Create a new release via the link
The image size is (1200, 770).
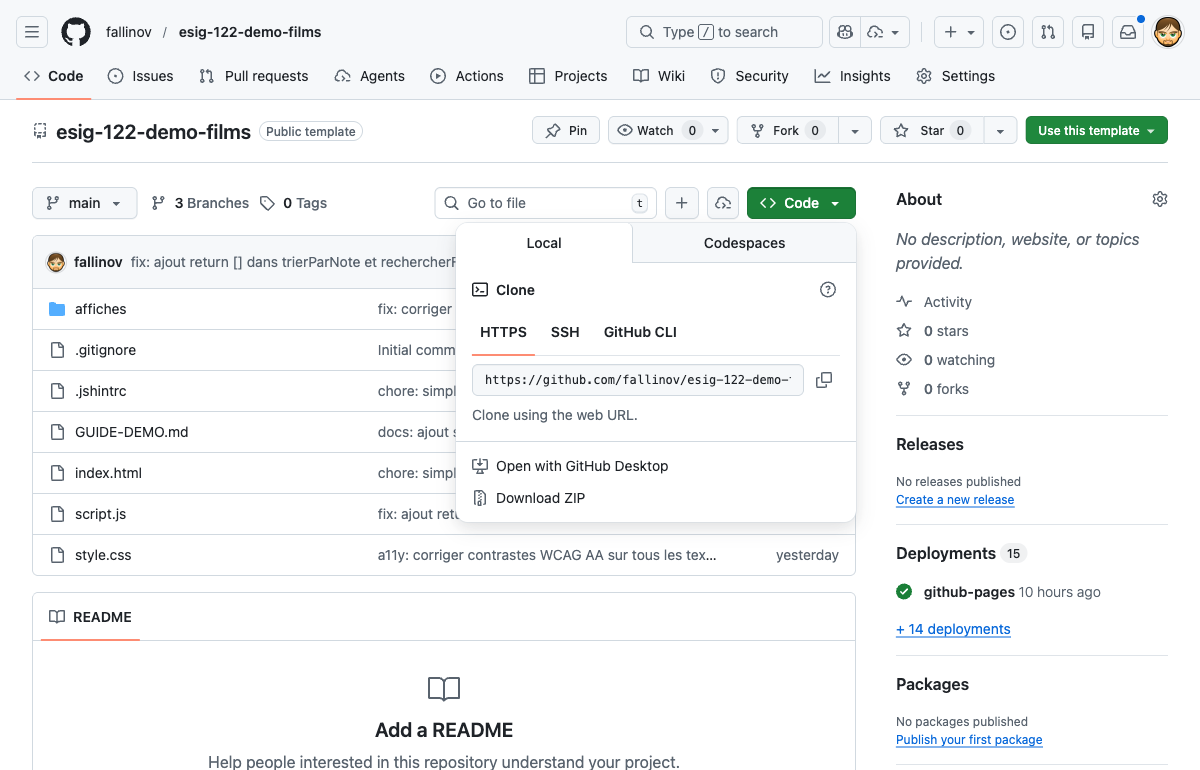click(x=955, y=499)
